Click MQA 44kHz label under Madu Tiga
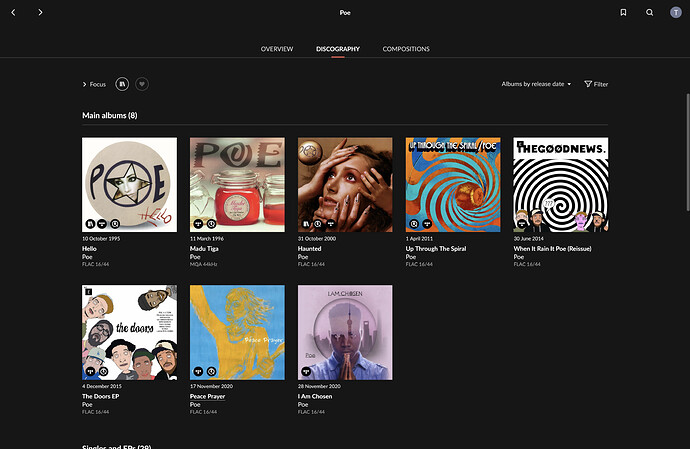 (203, 264)
